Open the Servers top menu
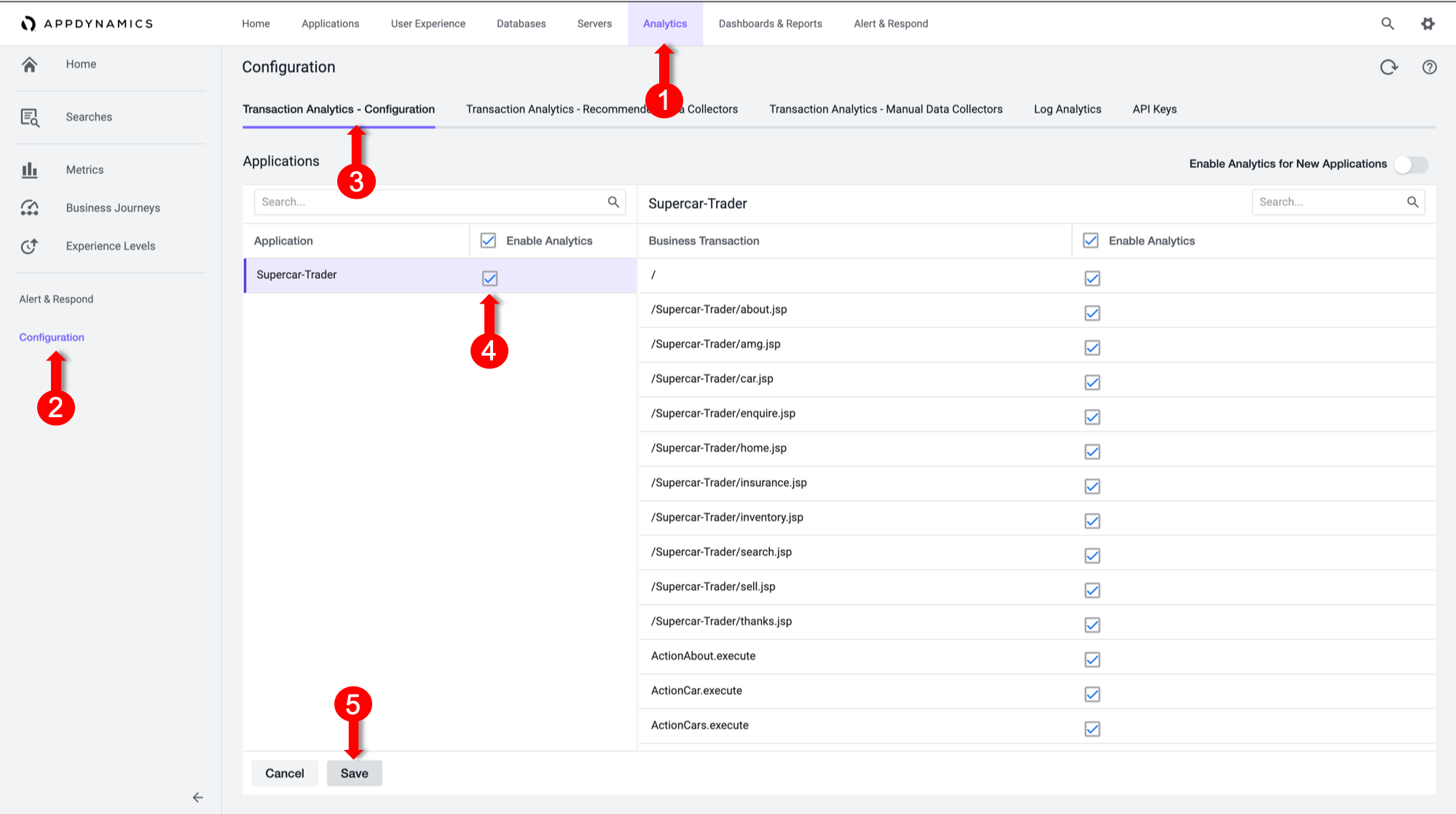Image resolution: width=1456 pixels, height=814 pixels. click(x=594, y=23)
